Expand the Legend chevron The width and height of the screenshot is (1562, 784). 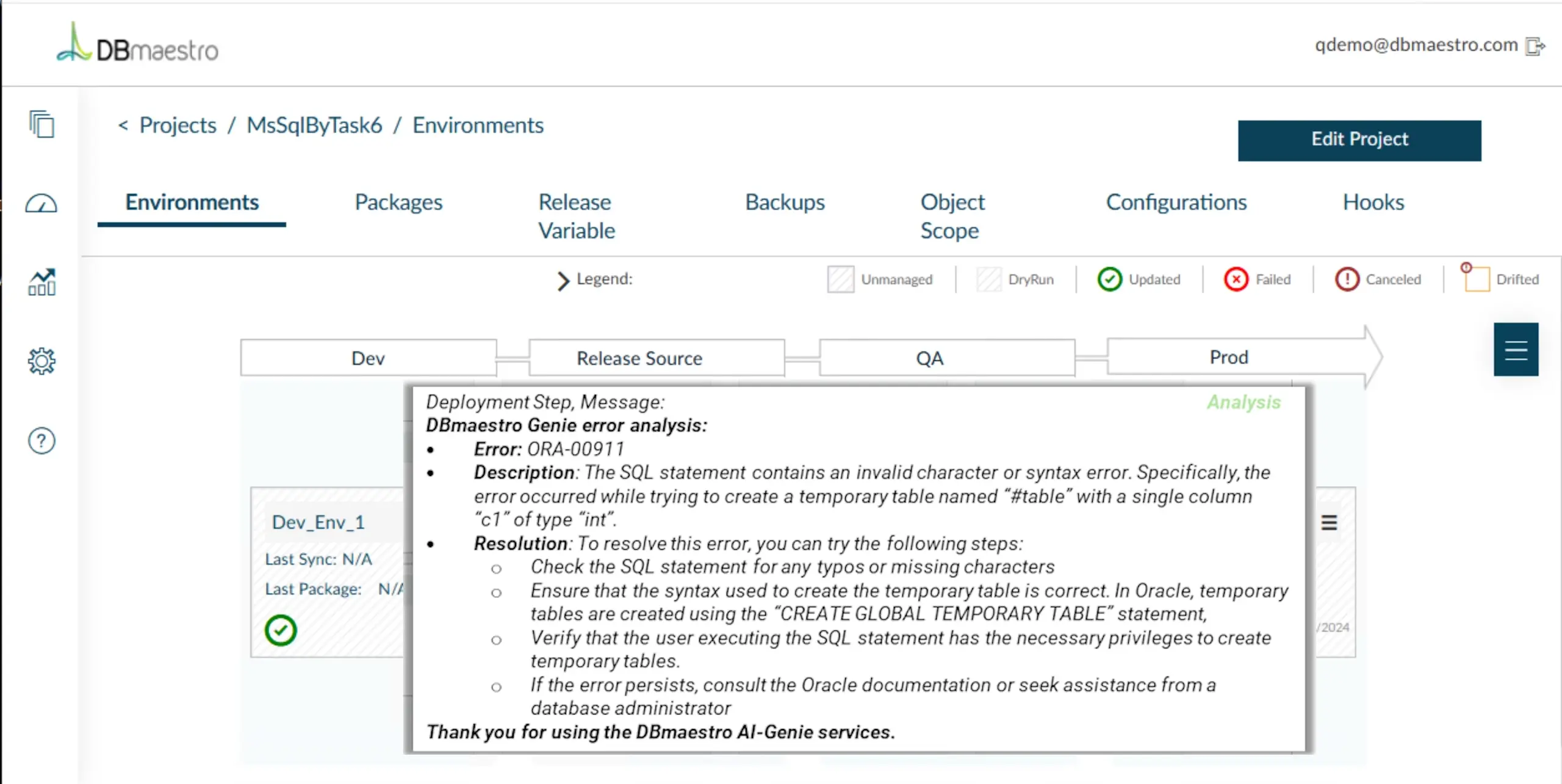563,280
